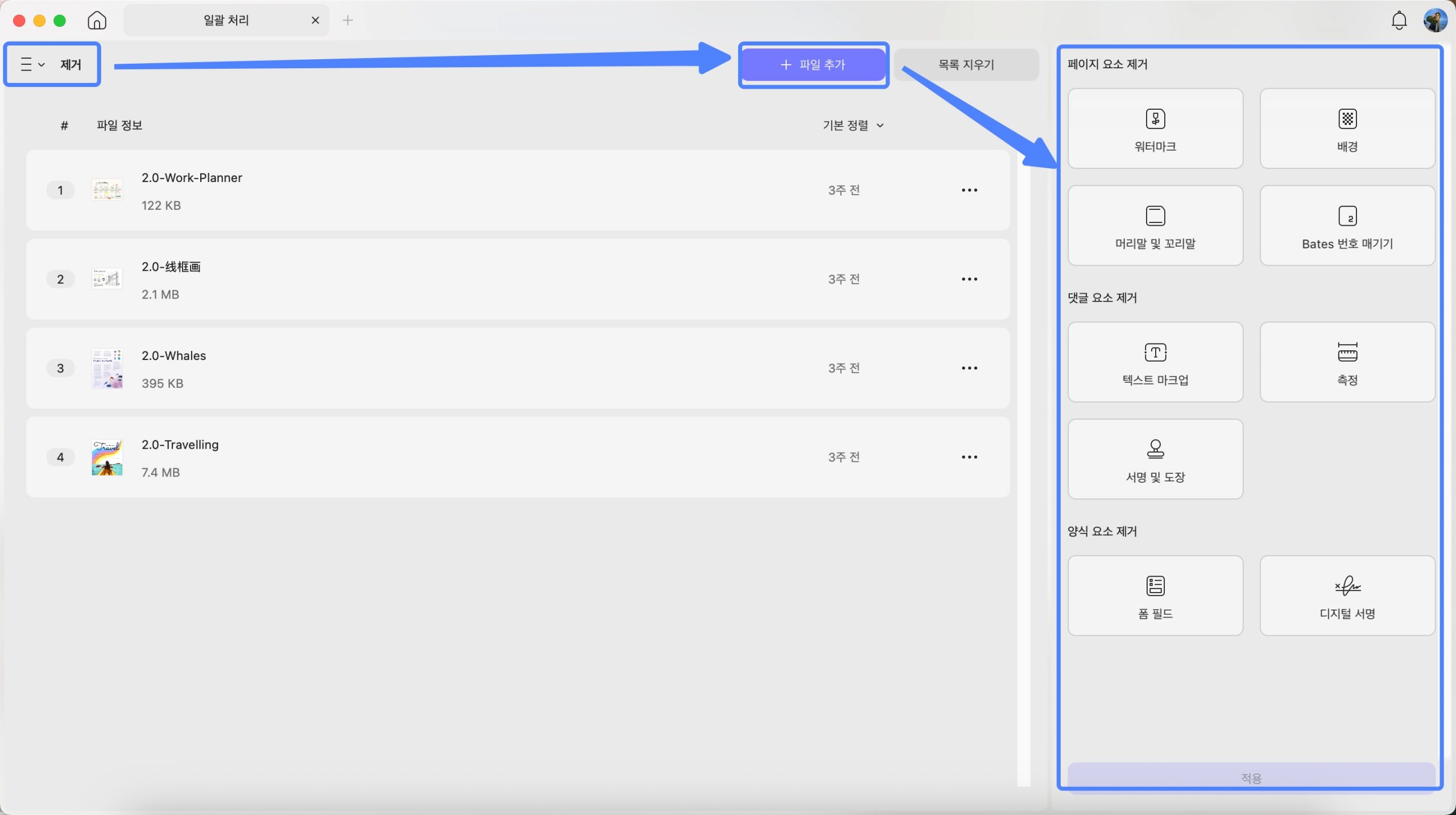Select the 워터마크 removal option
Image resolution: width=1456 pixels, height=815 pixels.
(1155, 129)
